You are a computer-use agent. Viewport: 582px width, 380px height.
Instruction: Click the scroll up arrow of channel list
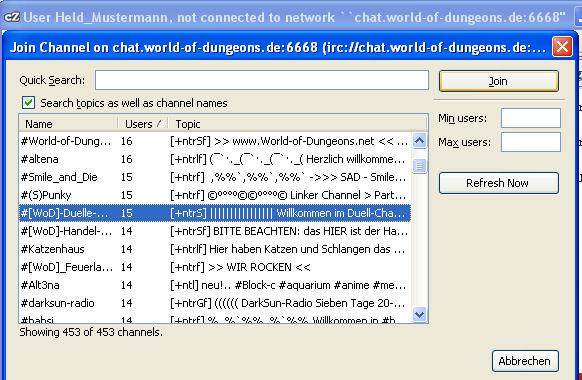(x=419, y=141)
